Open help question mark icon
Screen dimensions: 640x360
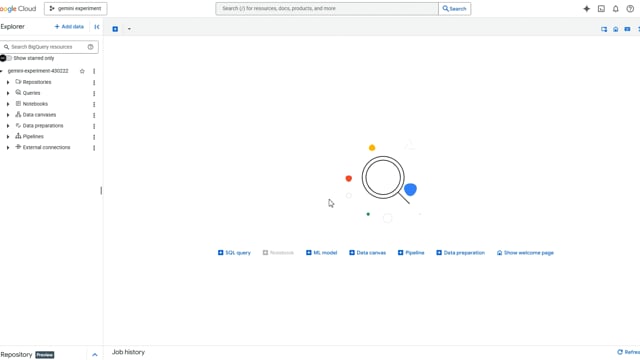click(630, 9)
